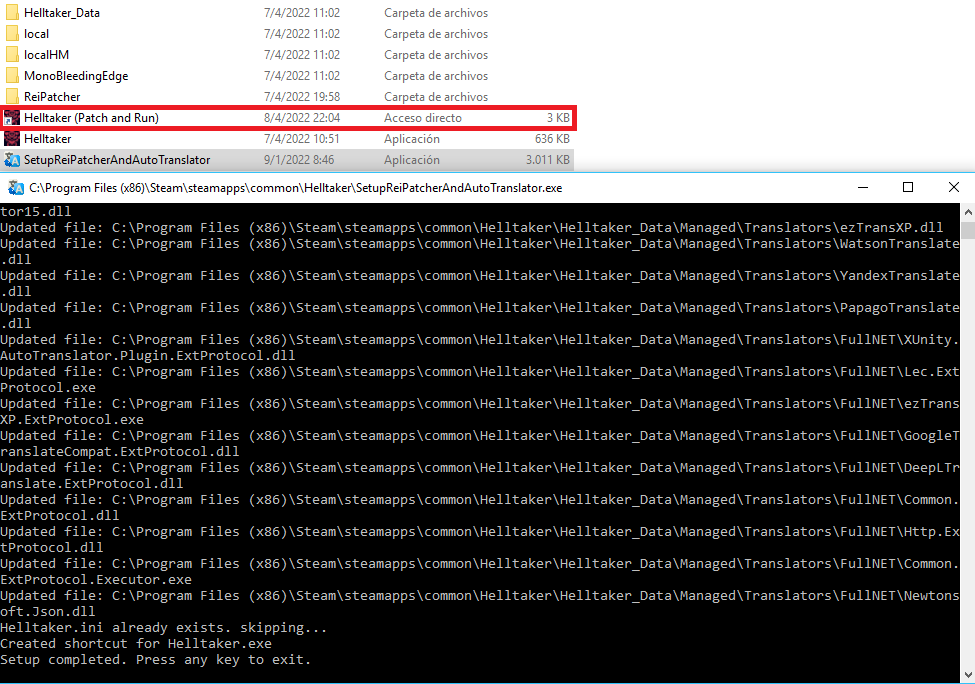The image size is (975, 684).
Task: Click the console scrollbar thumb
Action: [968, 230]
